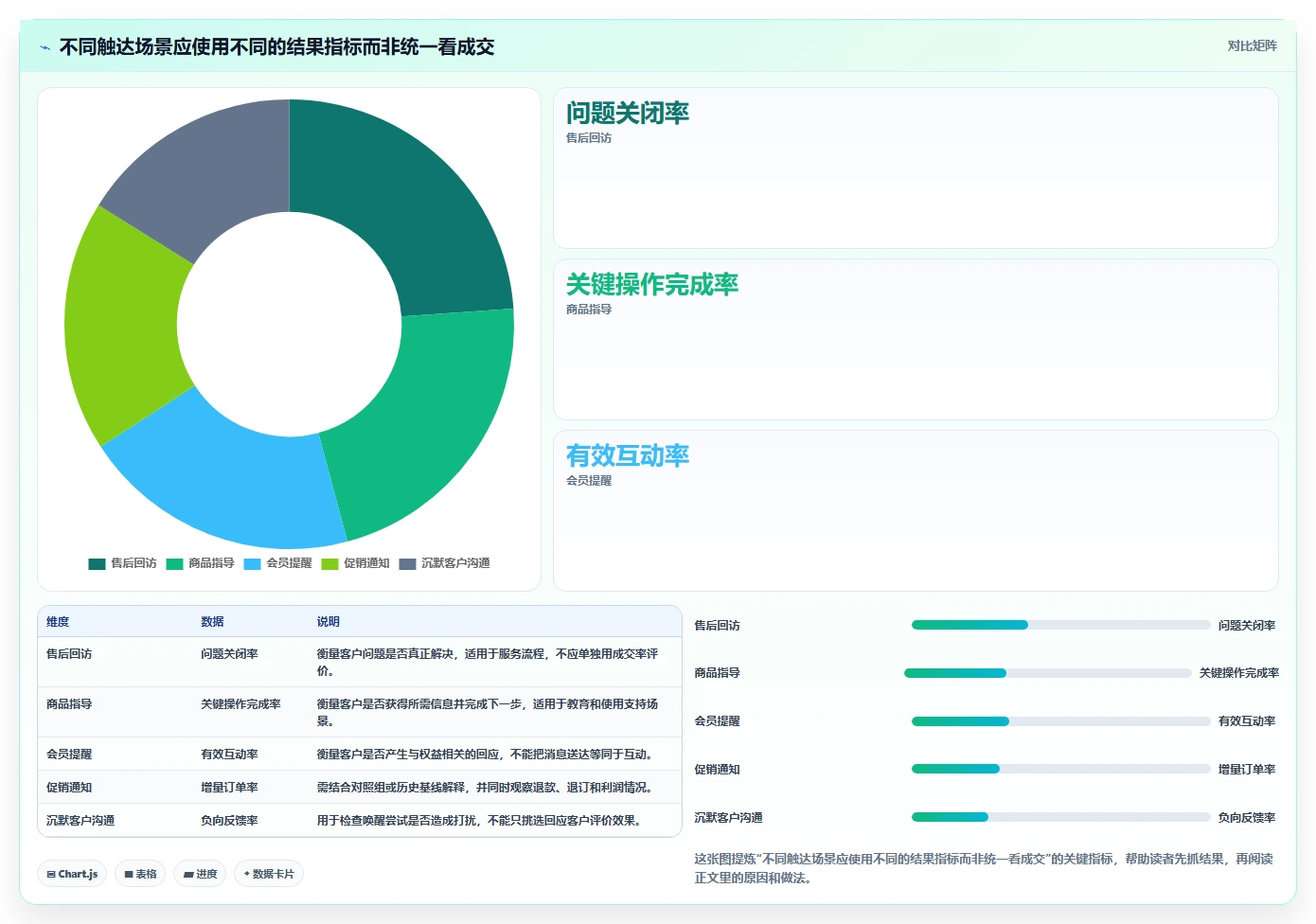Select the 进度 tag chip
The height and width of the screenshot is (924, 1316).
tap(200, 874)
